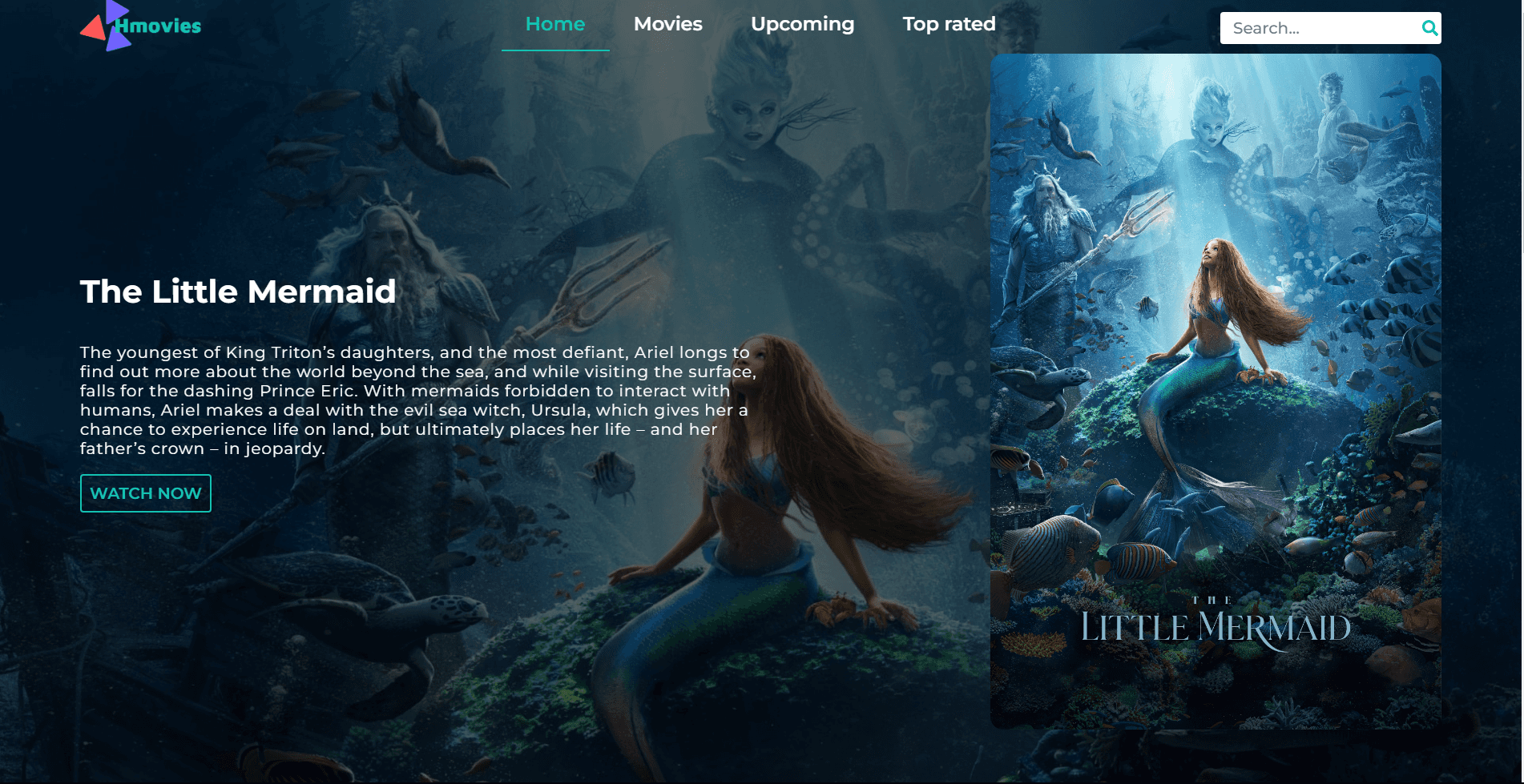The width and height of the screenshot is (1524, 784).
Task: Click The Little Mermaid title heading
Action: [238, 291]
